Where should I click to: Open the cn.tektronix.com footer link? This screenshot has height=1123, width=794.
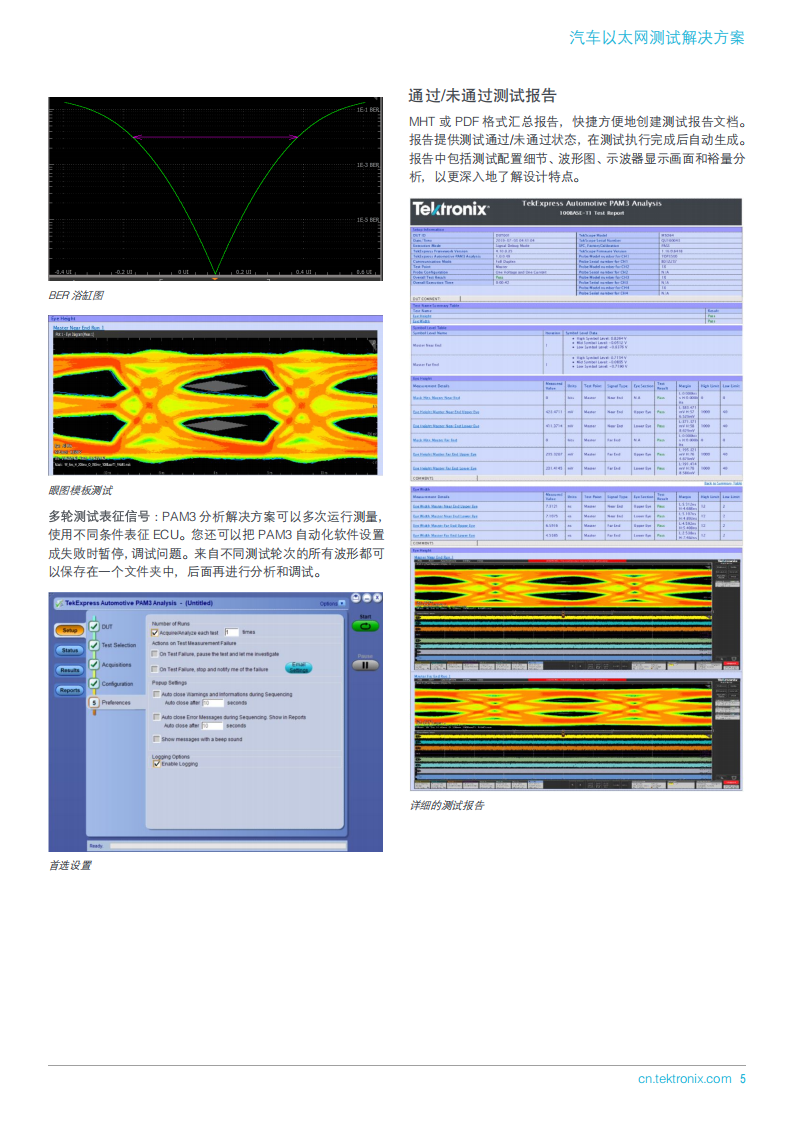[684, 1079]
